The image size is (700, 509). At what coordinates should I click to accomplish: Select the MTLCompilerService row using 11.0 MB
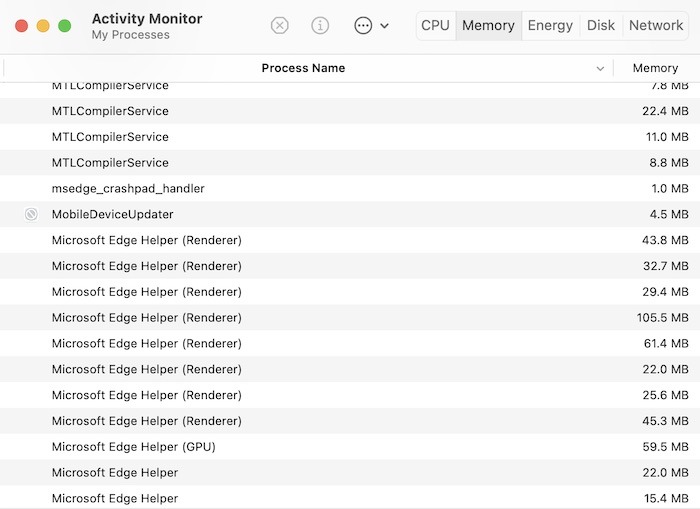tap(350, 137)
